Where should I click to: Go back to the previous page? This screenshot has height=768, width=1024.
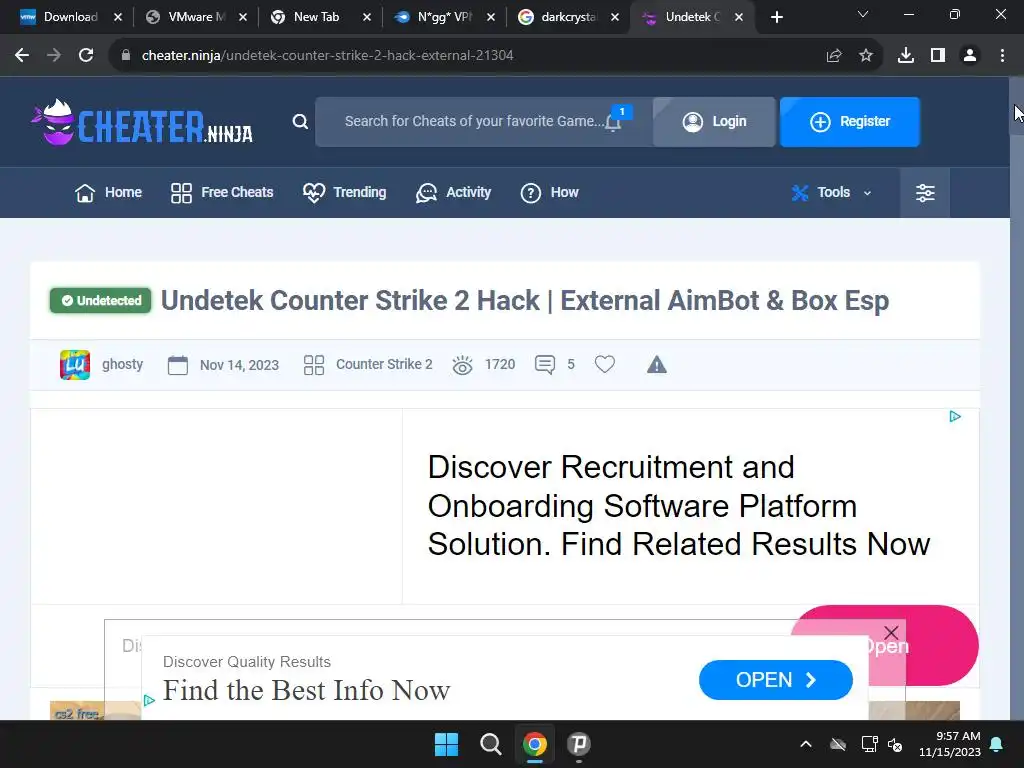(x=22, y=56)
